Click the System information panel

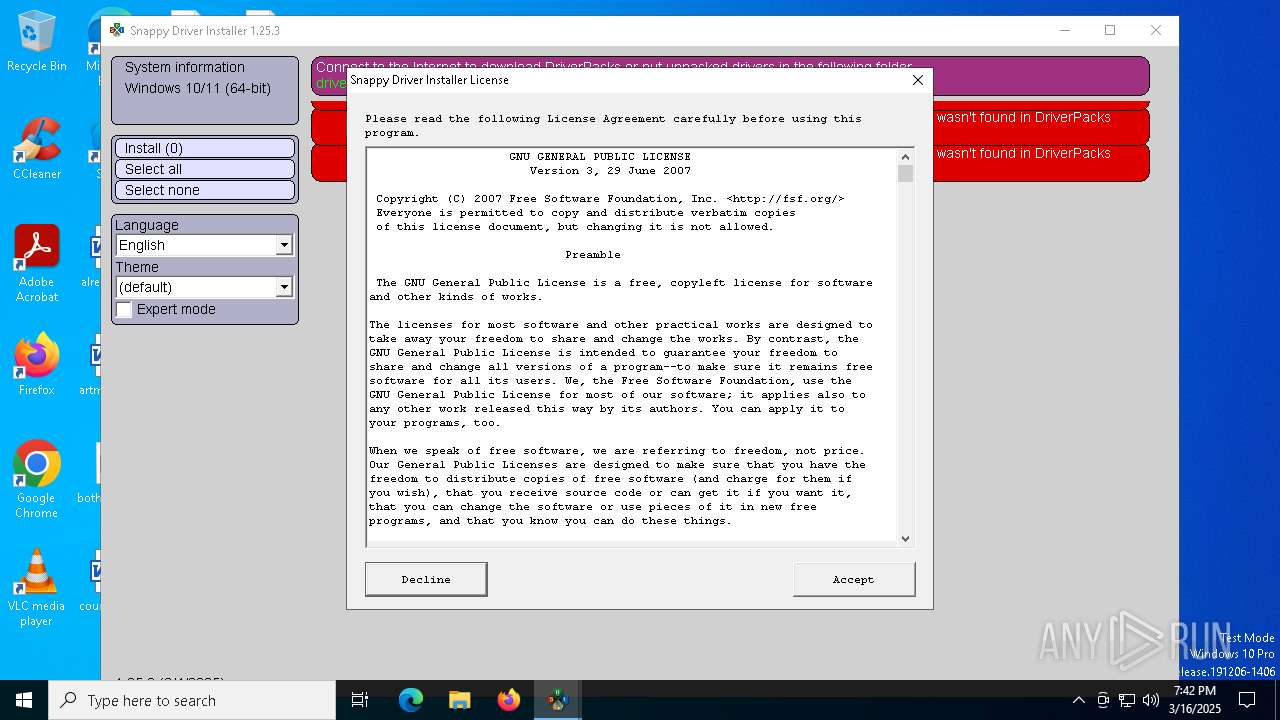(205, 90)
